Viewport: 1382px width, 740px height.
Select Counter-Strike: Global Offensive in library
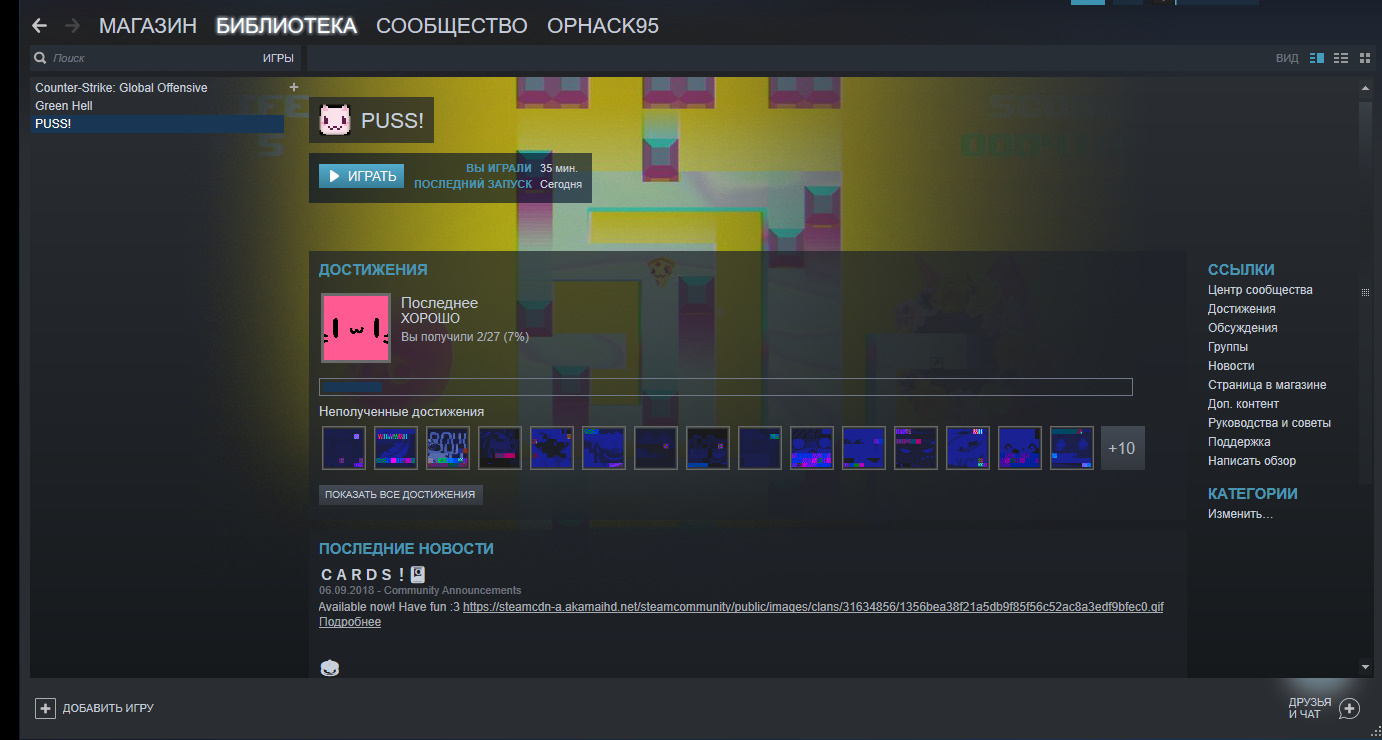[x=121, y=88]
